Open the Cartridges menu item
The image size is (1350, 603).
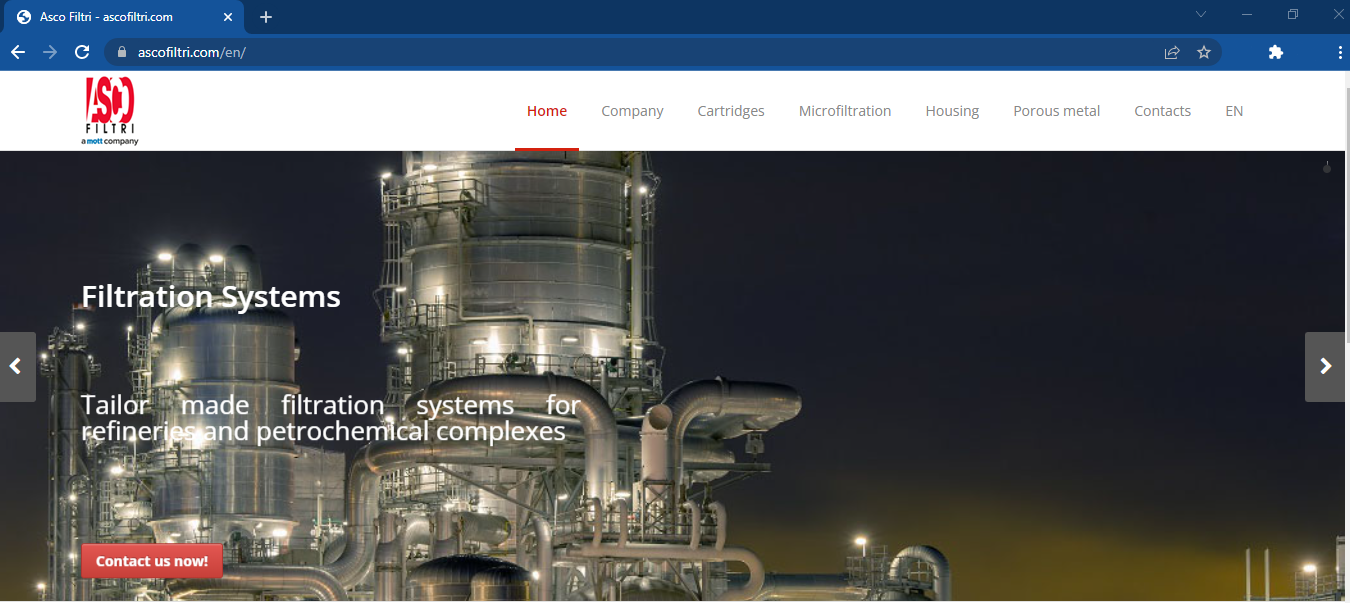[731, 111]
